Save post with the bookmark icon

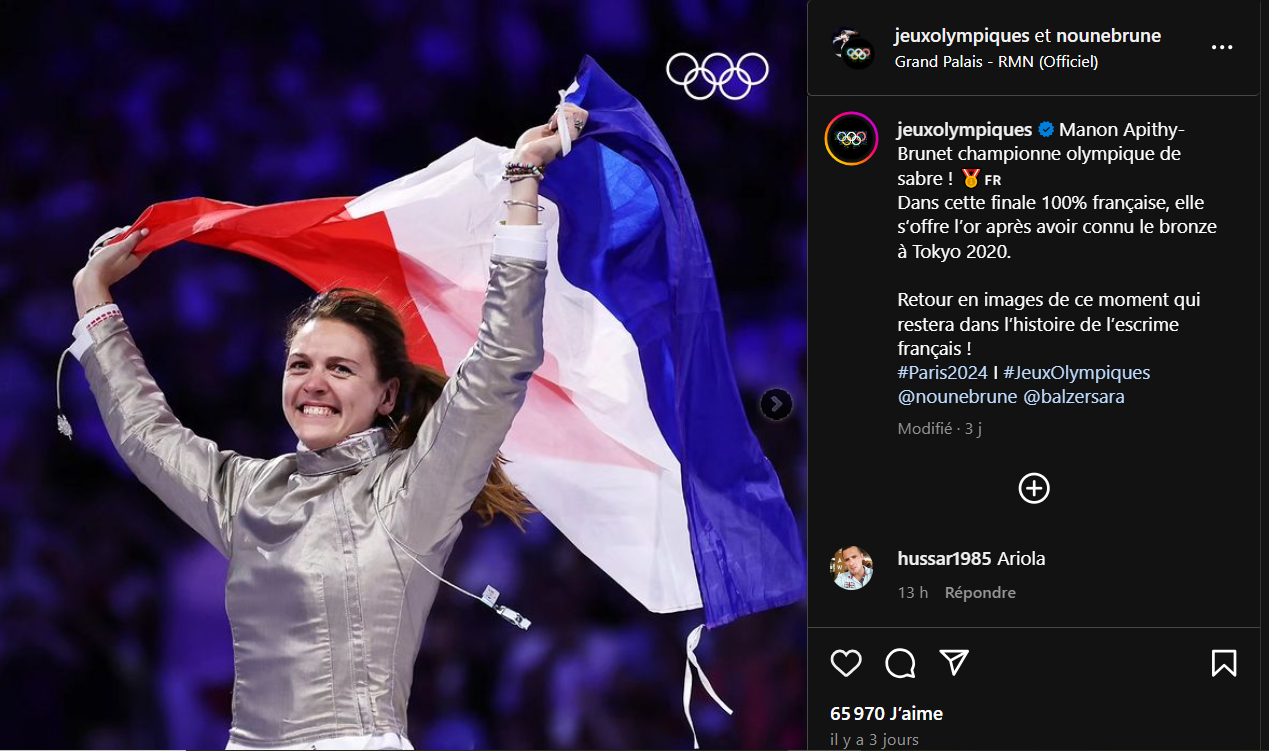click(x=1224, y=663)
